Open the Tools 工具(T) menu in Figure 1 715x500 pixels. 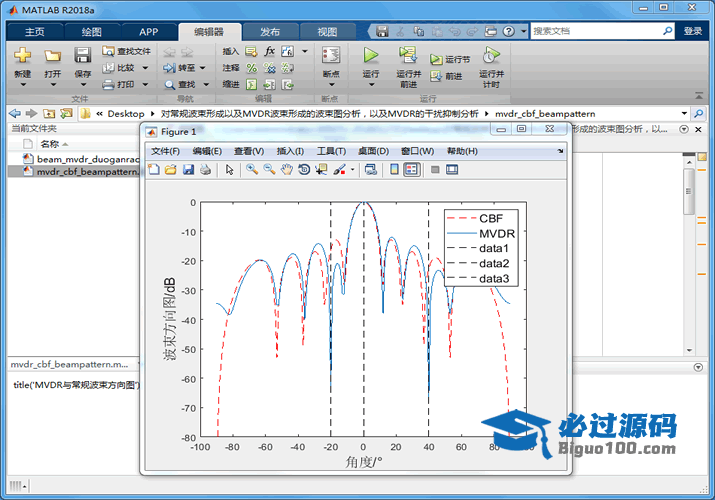pos(332,151)
